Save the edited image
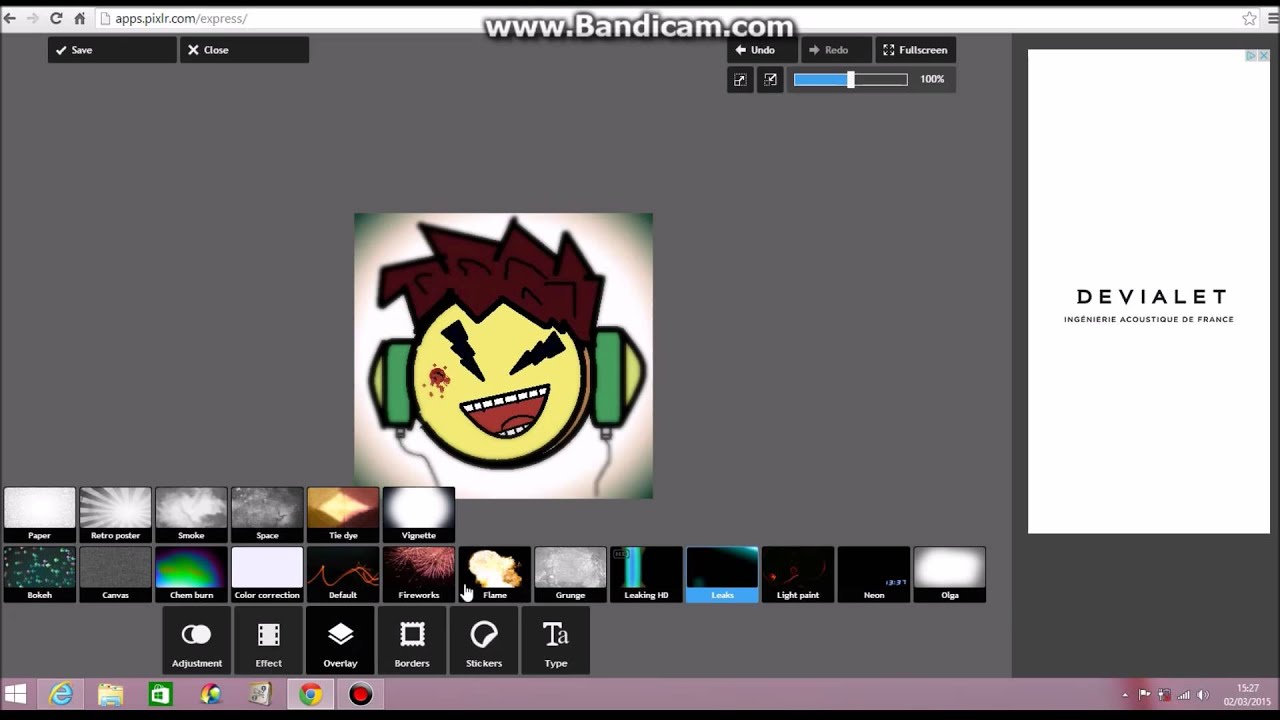This screenshot has width=1280, height=720. [112, 50]
